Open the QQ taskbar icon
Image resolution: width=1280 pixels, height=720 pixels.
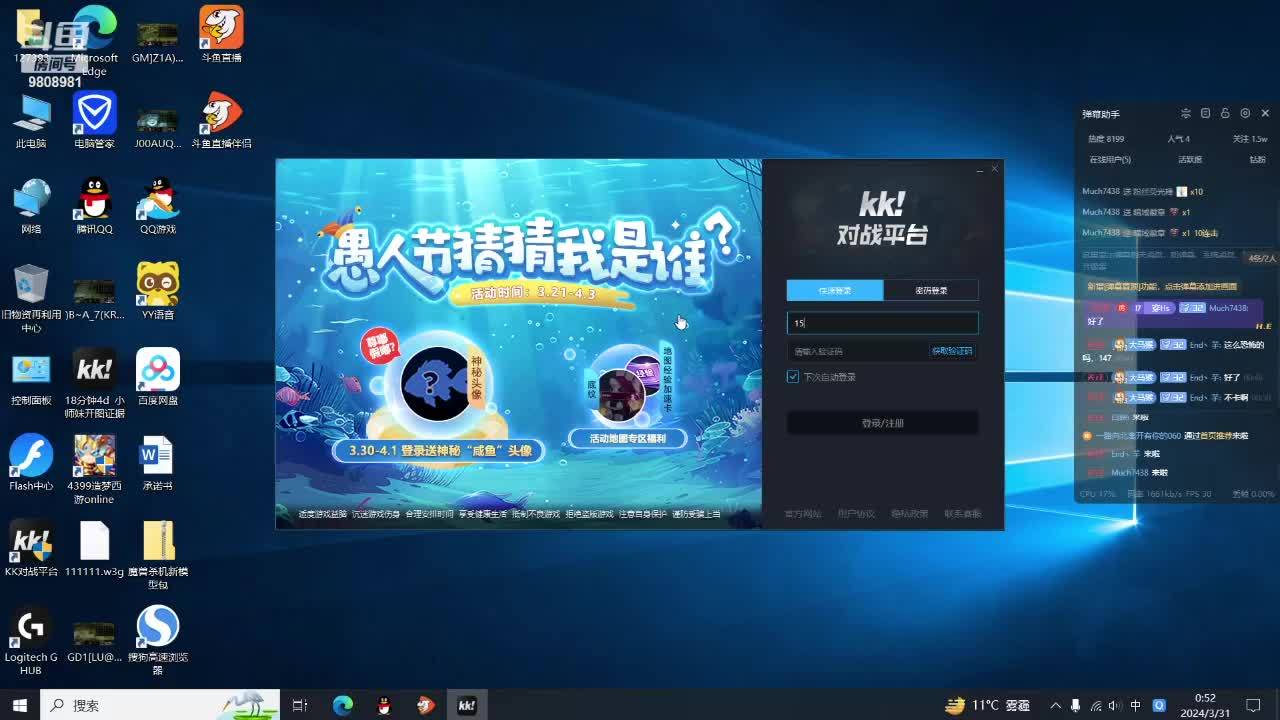[x=384, y=705]
